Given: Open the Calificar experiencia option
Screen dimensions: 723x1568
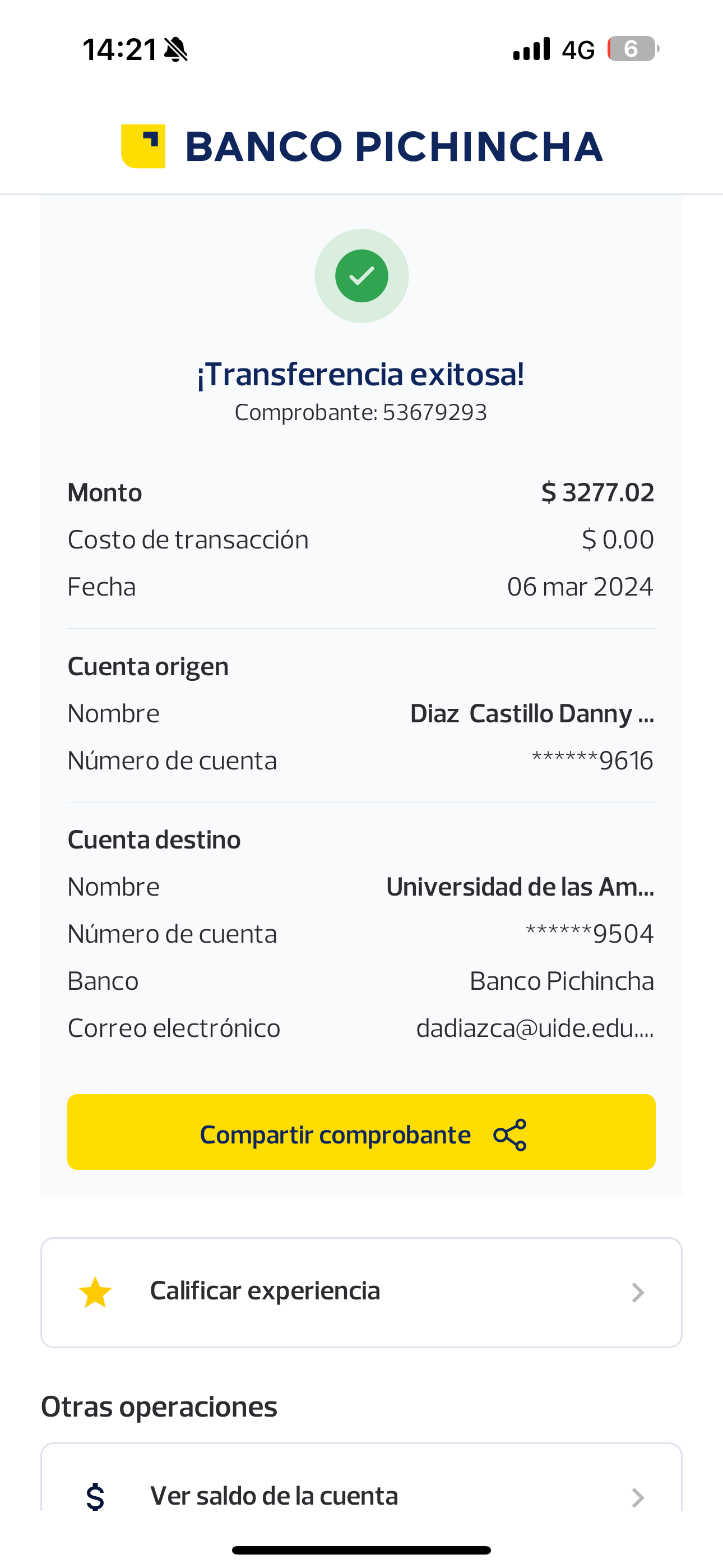Looking at the screenshot, I should [x=265, y=1291].
